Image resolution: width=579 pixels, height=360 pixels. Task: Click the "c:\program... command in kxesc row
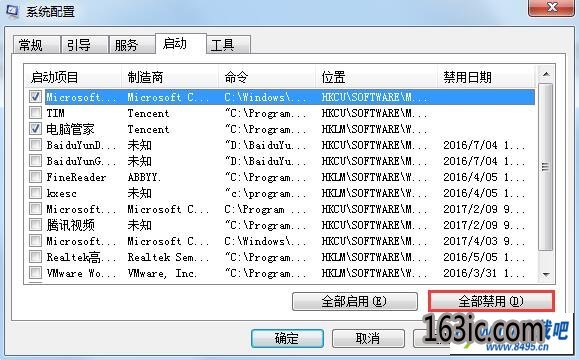tap(265, 193)
